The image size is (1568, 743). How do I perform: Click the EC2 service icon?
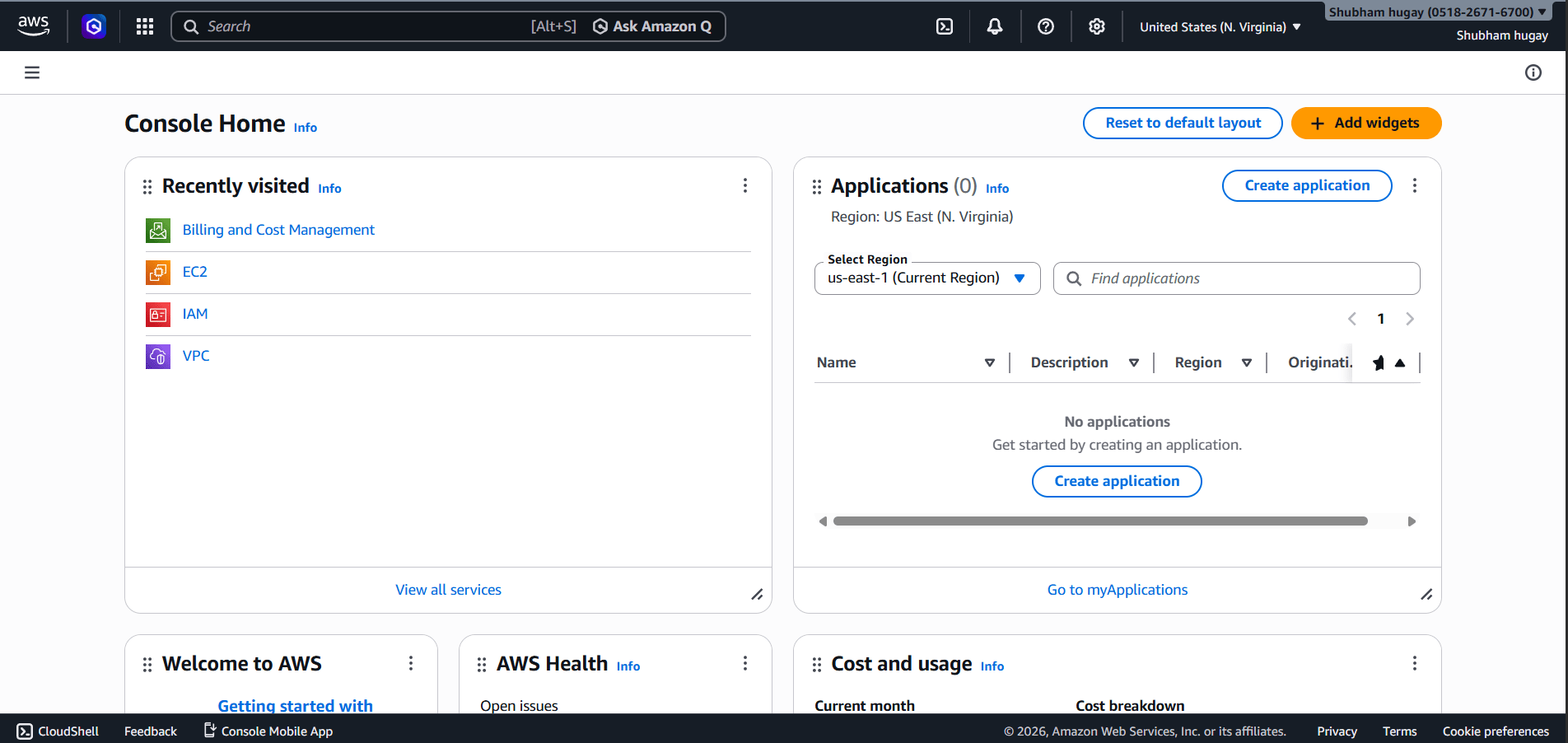point(158,272)
